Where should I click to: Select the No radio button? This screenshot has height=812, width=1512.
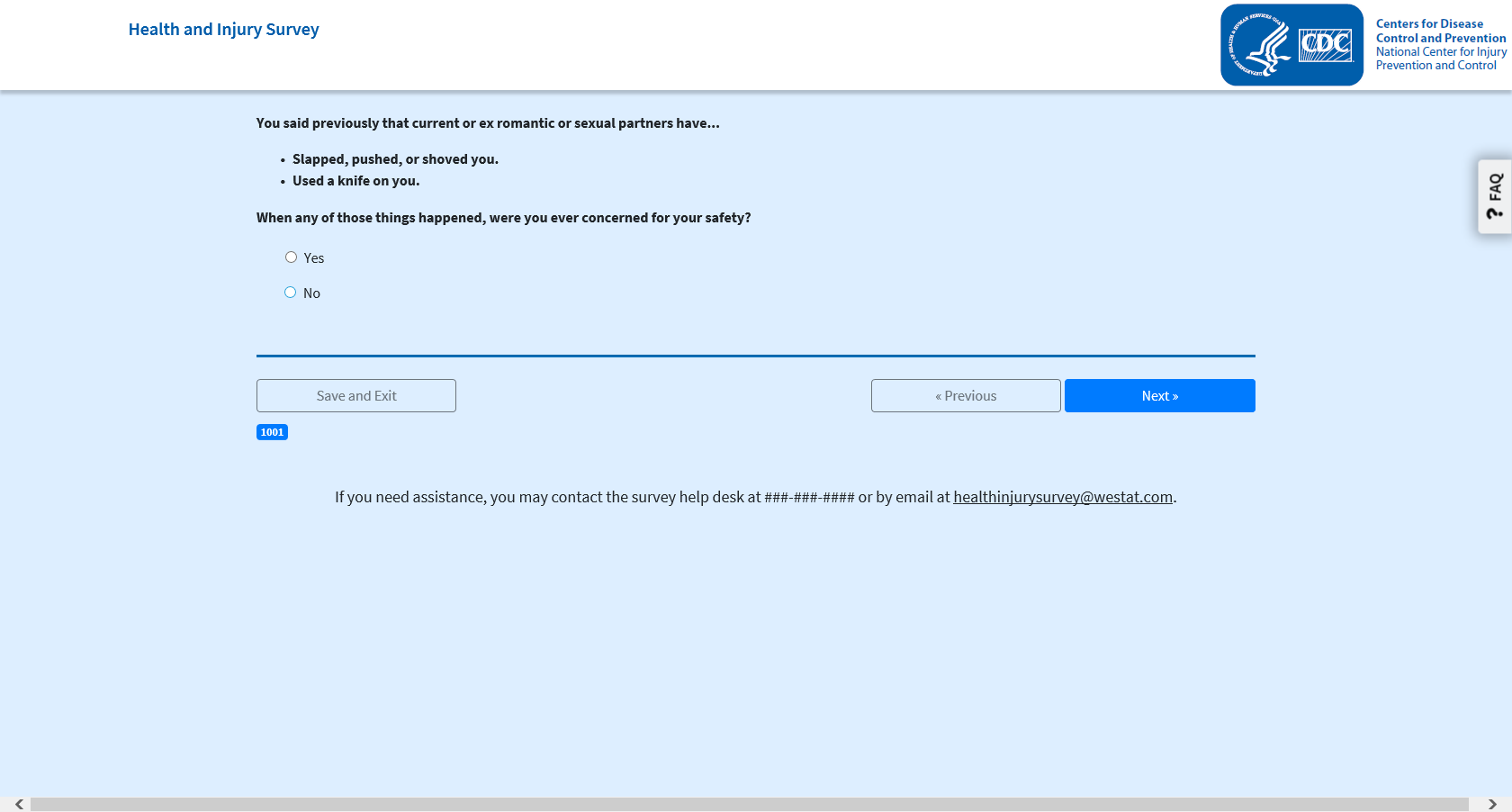[290, 293]
